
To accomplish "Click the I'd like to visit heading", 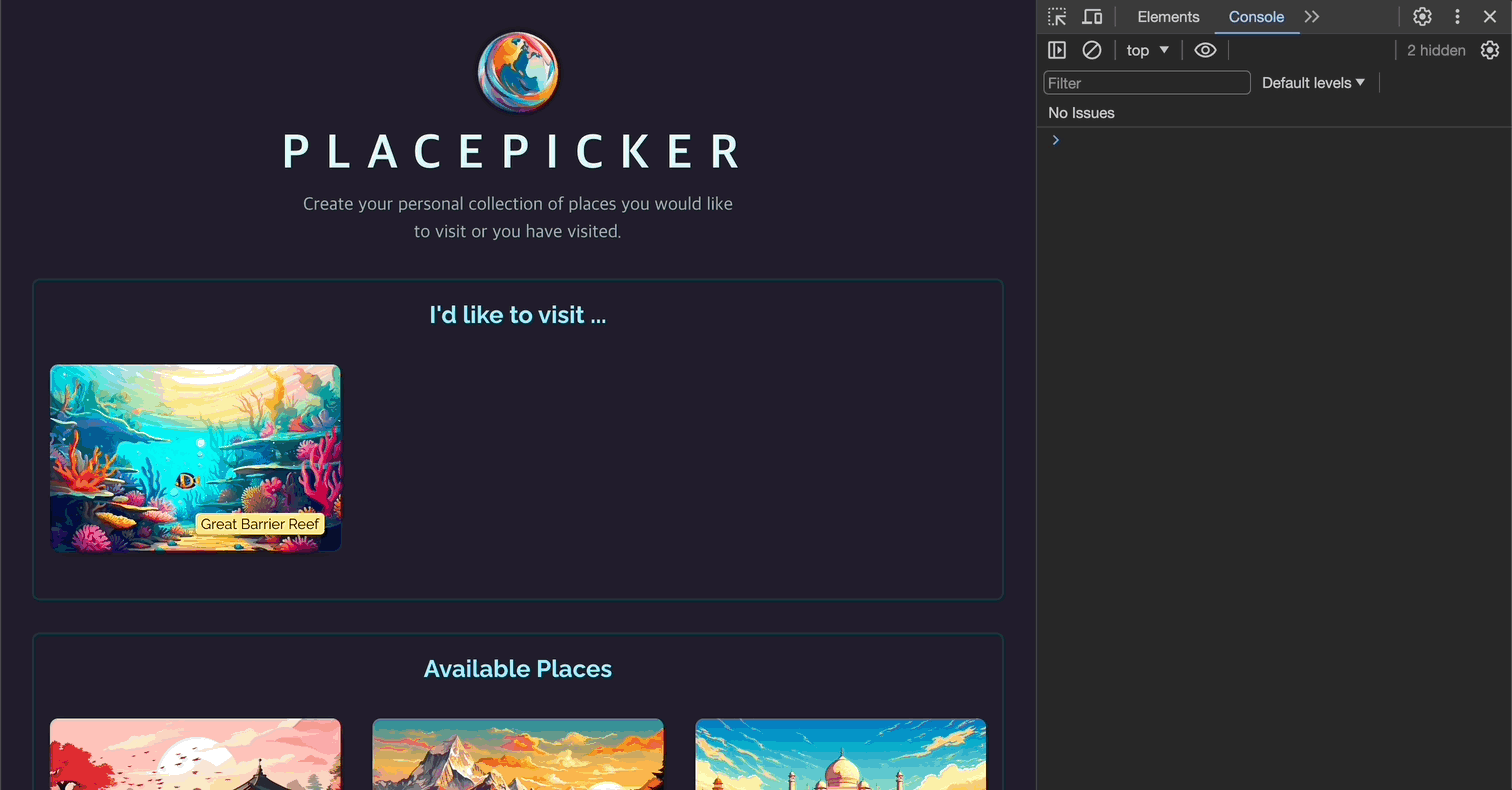I will point(518,315).
